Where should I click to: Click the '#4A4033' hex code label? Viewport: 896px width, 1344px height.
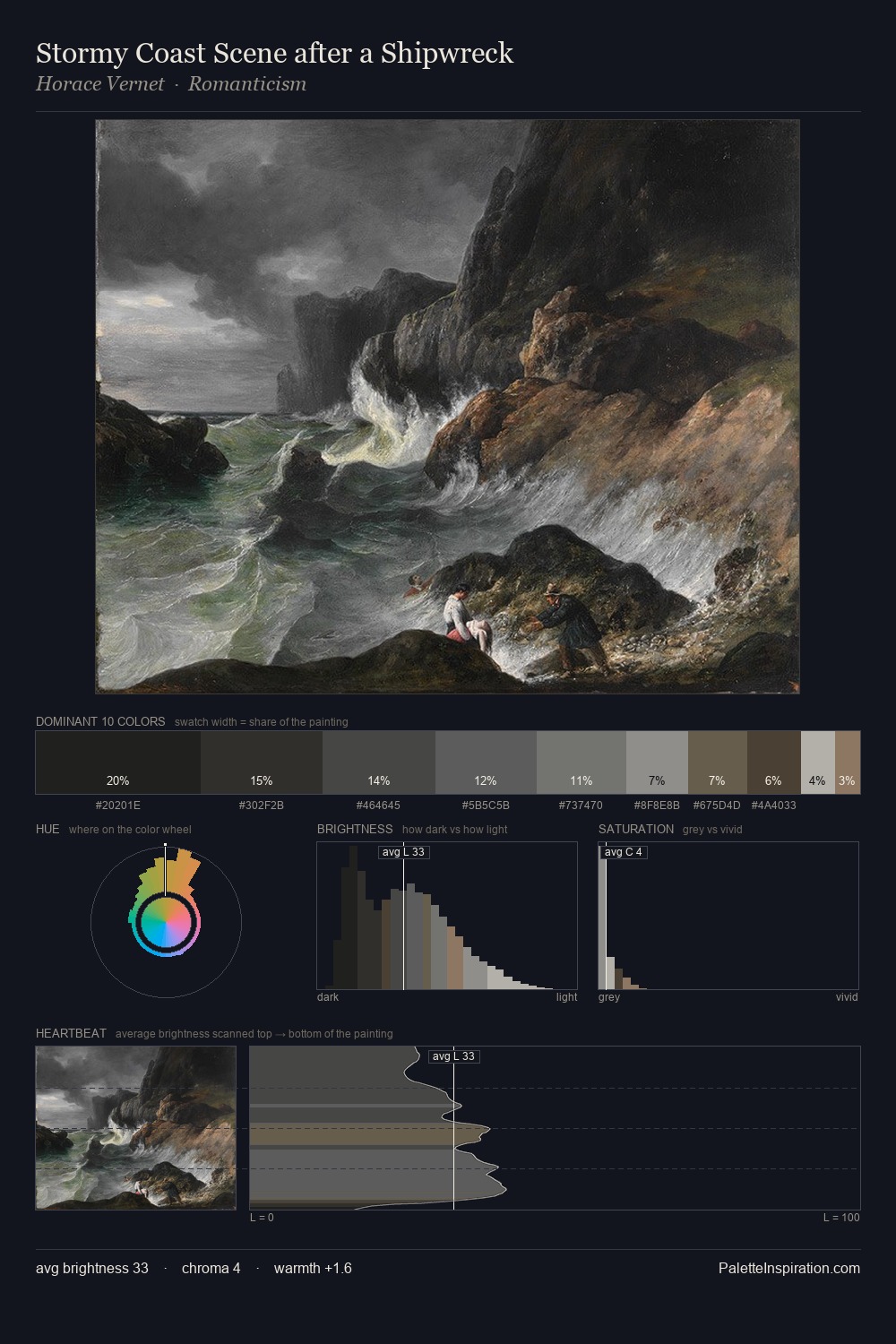coord(774,806)
